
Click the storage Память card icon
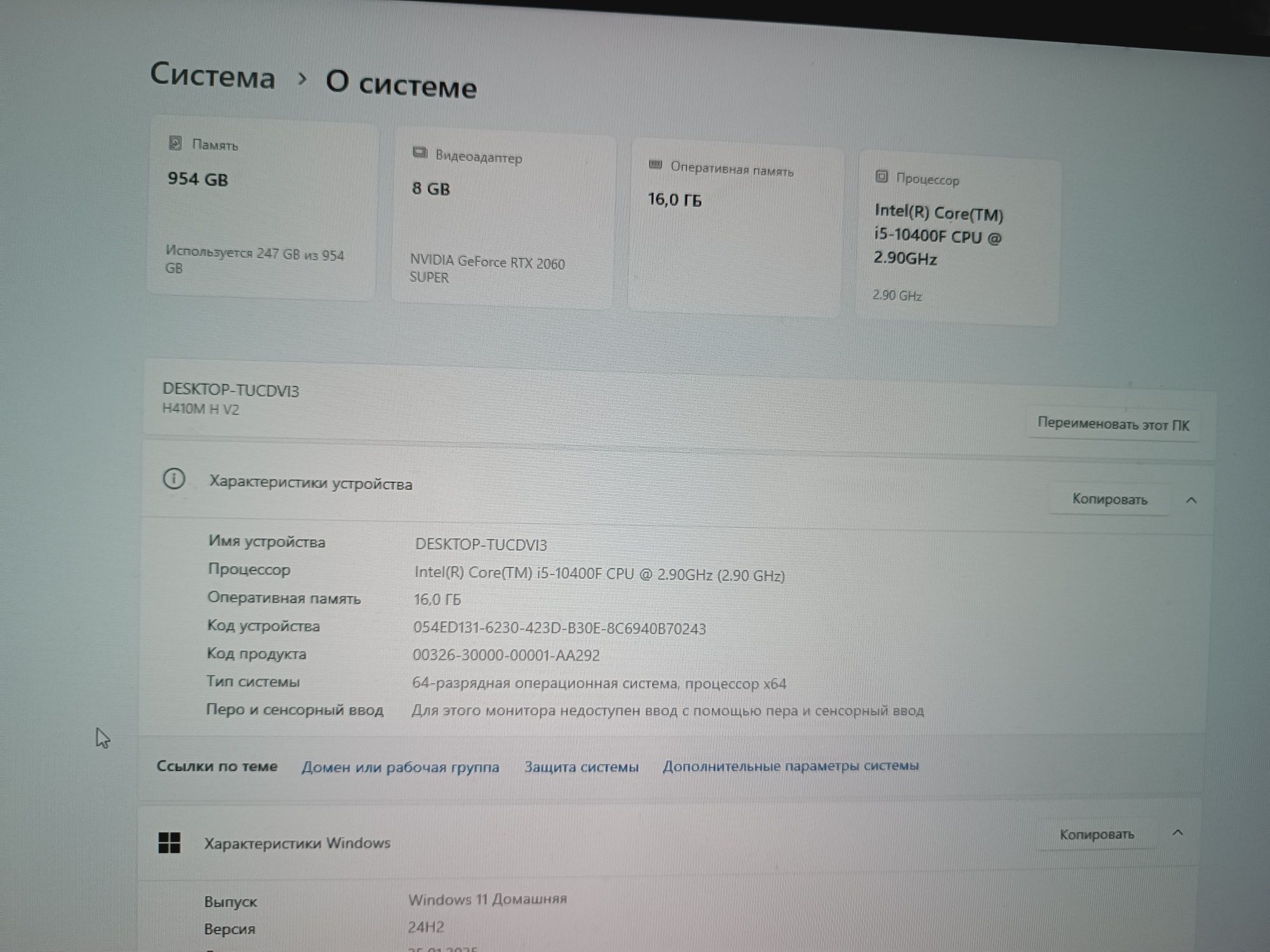175,143
